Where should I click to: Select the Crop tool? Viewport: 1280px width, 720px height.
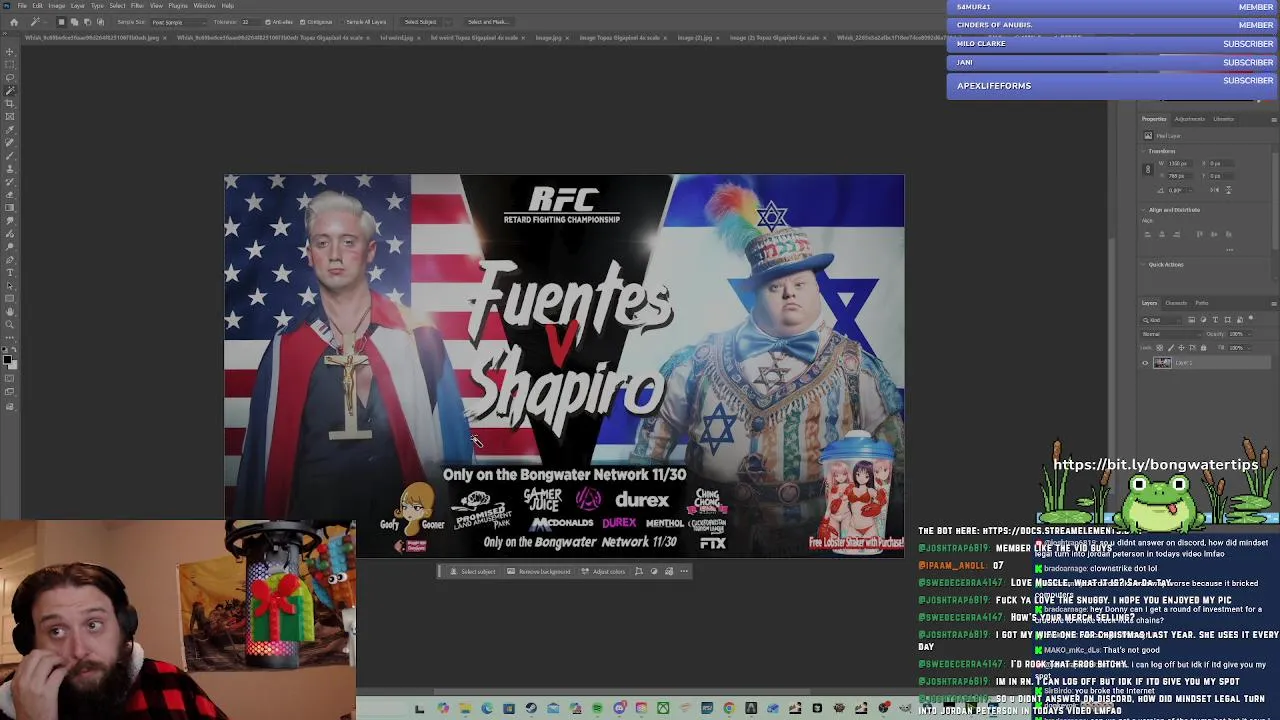click(x=10, y=103)
